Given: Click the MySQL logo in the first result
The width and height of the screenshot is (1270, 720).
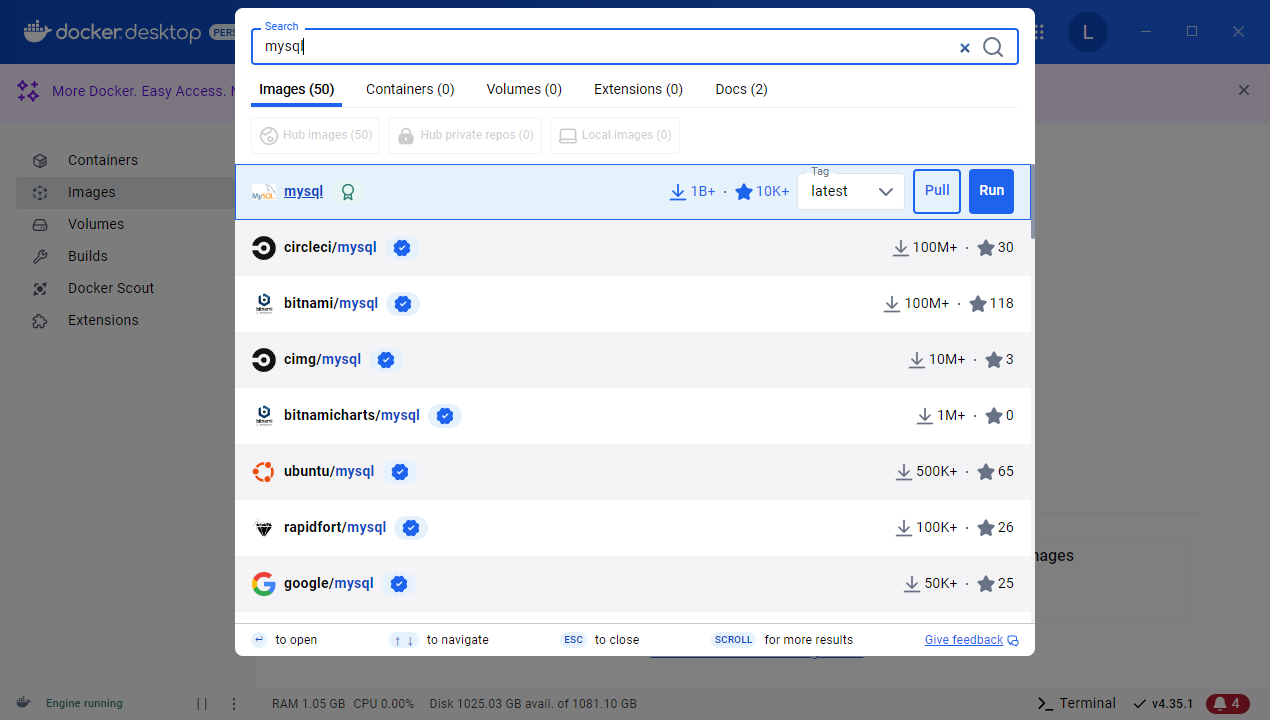Looking at the screenshot, I should (263, 192).
